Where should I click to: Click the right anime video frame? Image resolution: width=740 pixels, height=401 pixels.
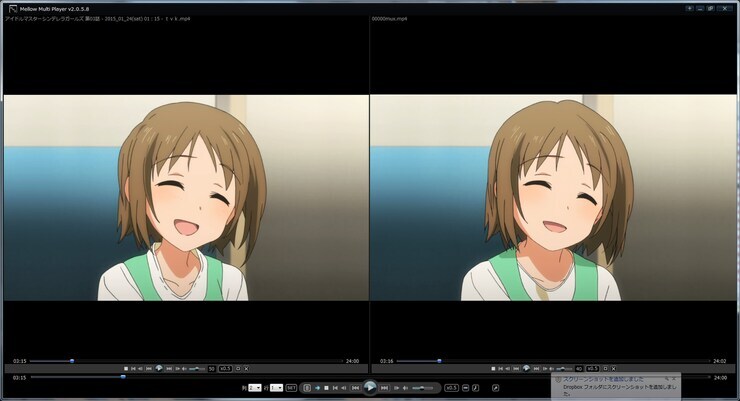554,198
